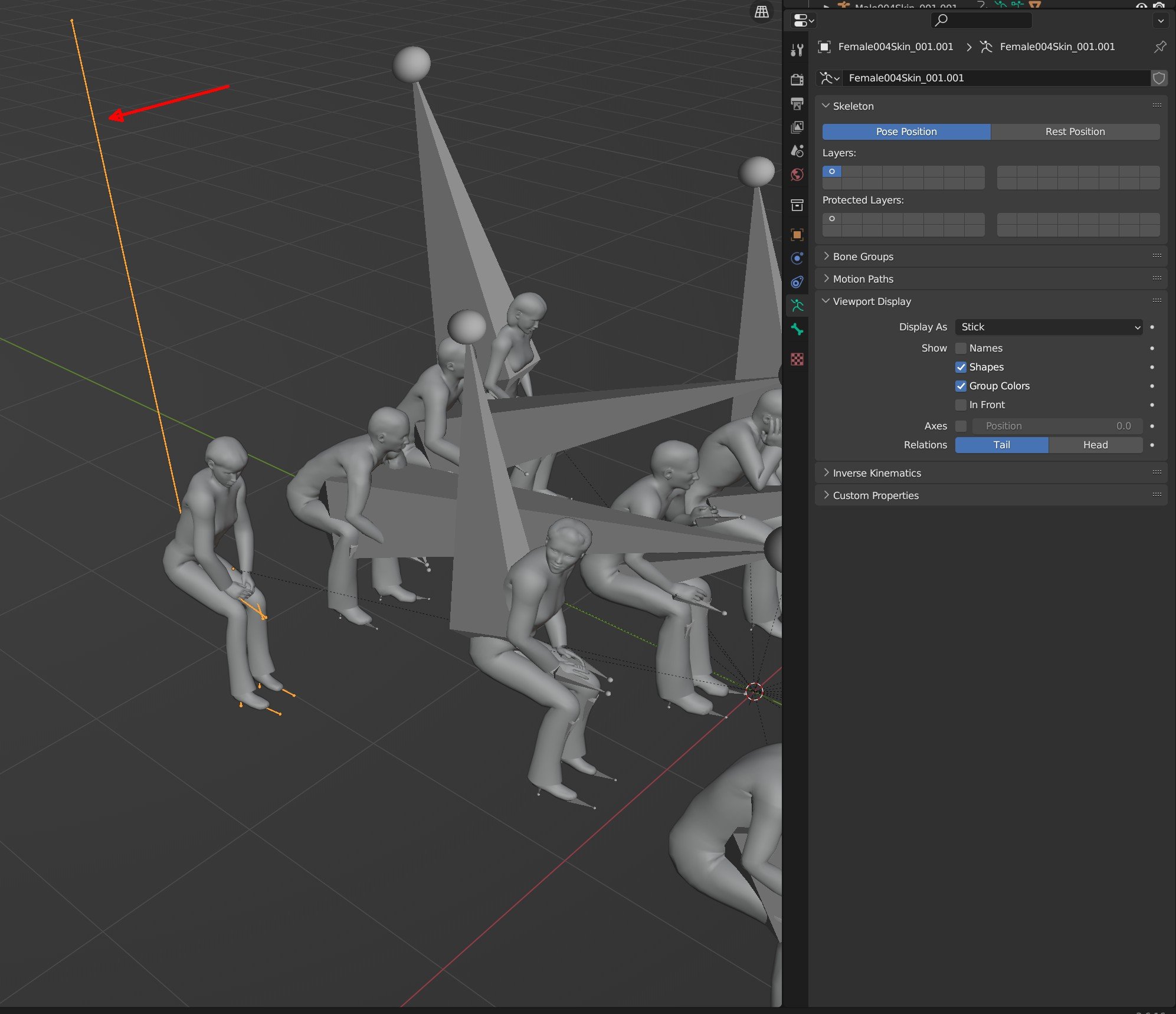Open the Texture properties tab
This screenshot has width=1176, height=1014.
pyautogui.click(x=797, y=359)
